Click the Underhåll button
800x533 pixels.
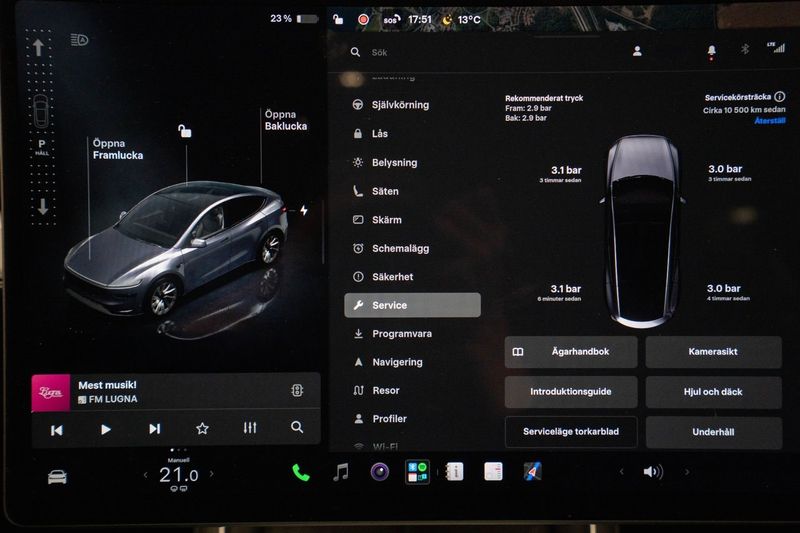coord(713,432)
